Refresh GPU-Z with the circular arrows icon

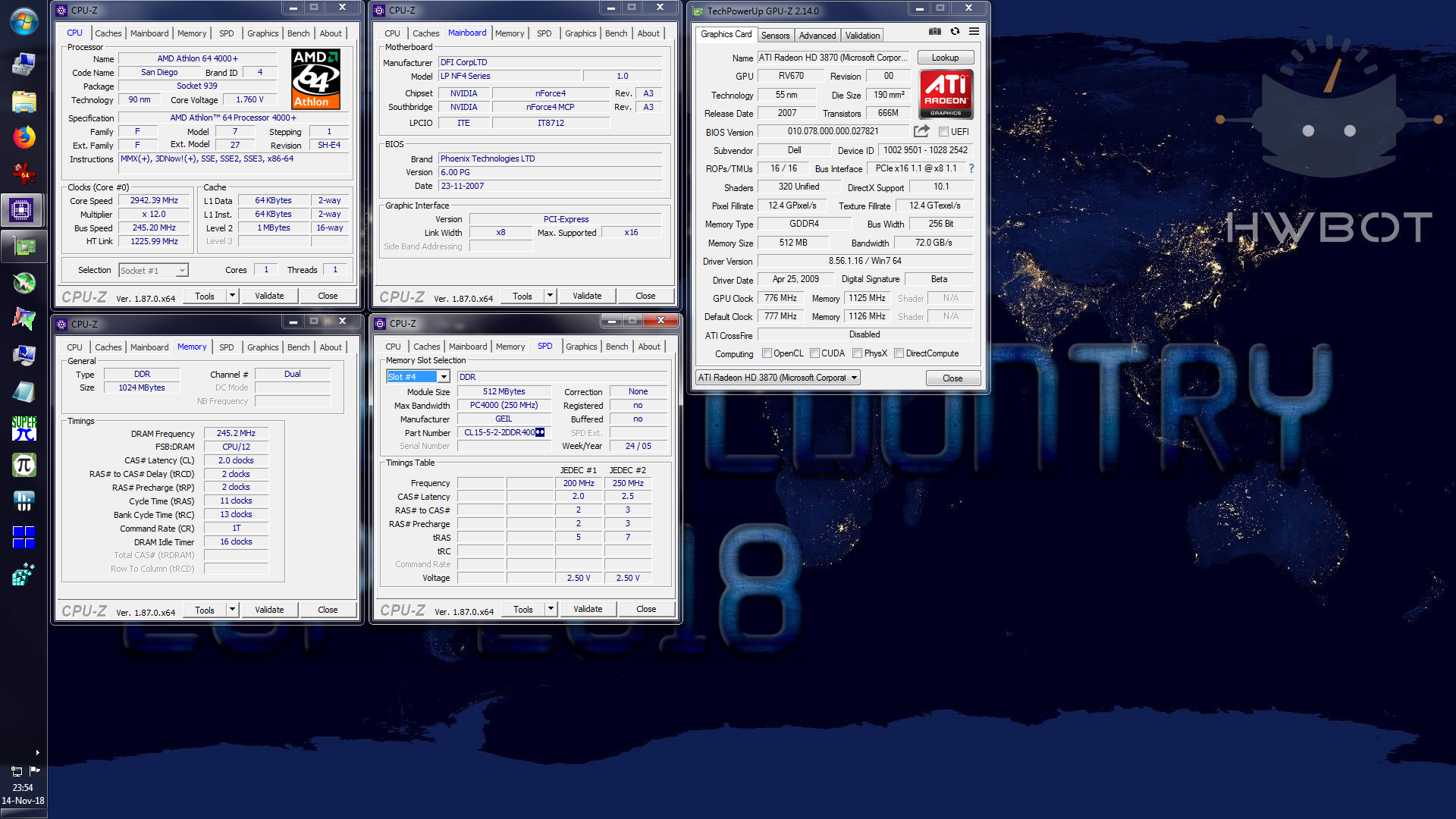pyautogui.click(x=955, y=32)
